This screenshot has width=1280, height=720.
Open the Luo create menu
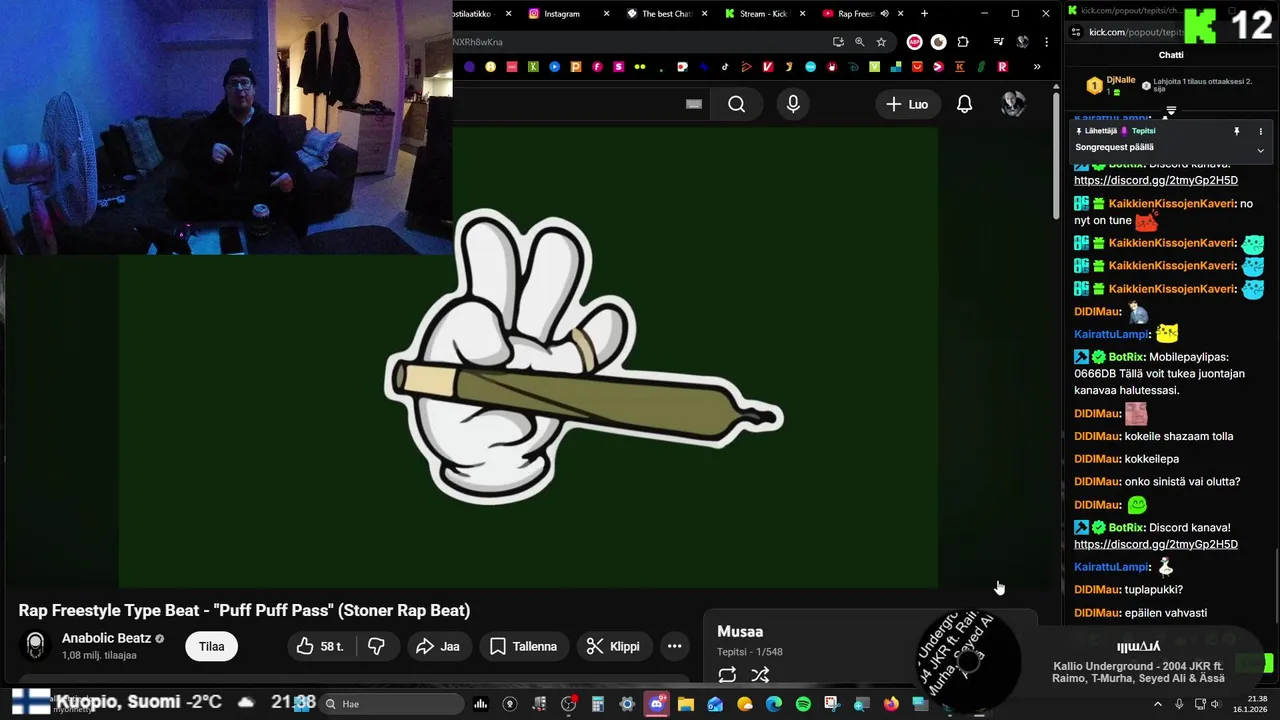click(x=907, y=104)
